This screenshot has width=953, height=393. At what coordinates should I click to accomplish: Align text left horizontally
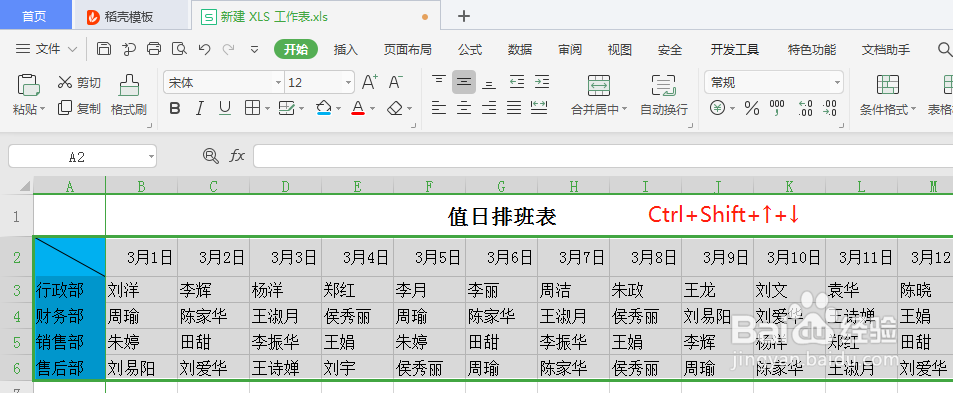point(439,108)
